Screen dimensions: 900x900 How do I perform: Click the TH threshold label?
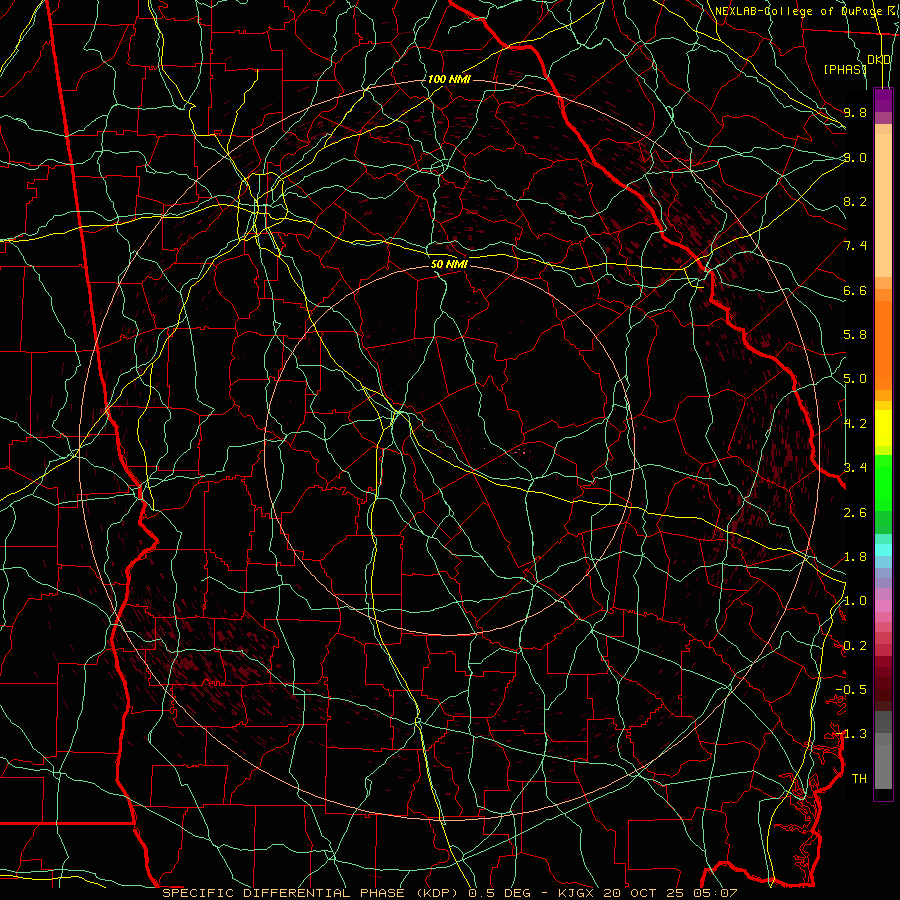click(x=859, y=779)
